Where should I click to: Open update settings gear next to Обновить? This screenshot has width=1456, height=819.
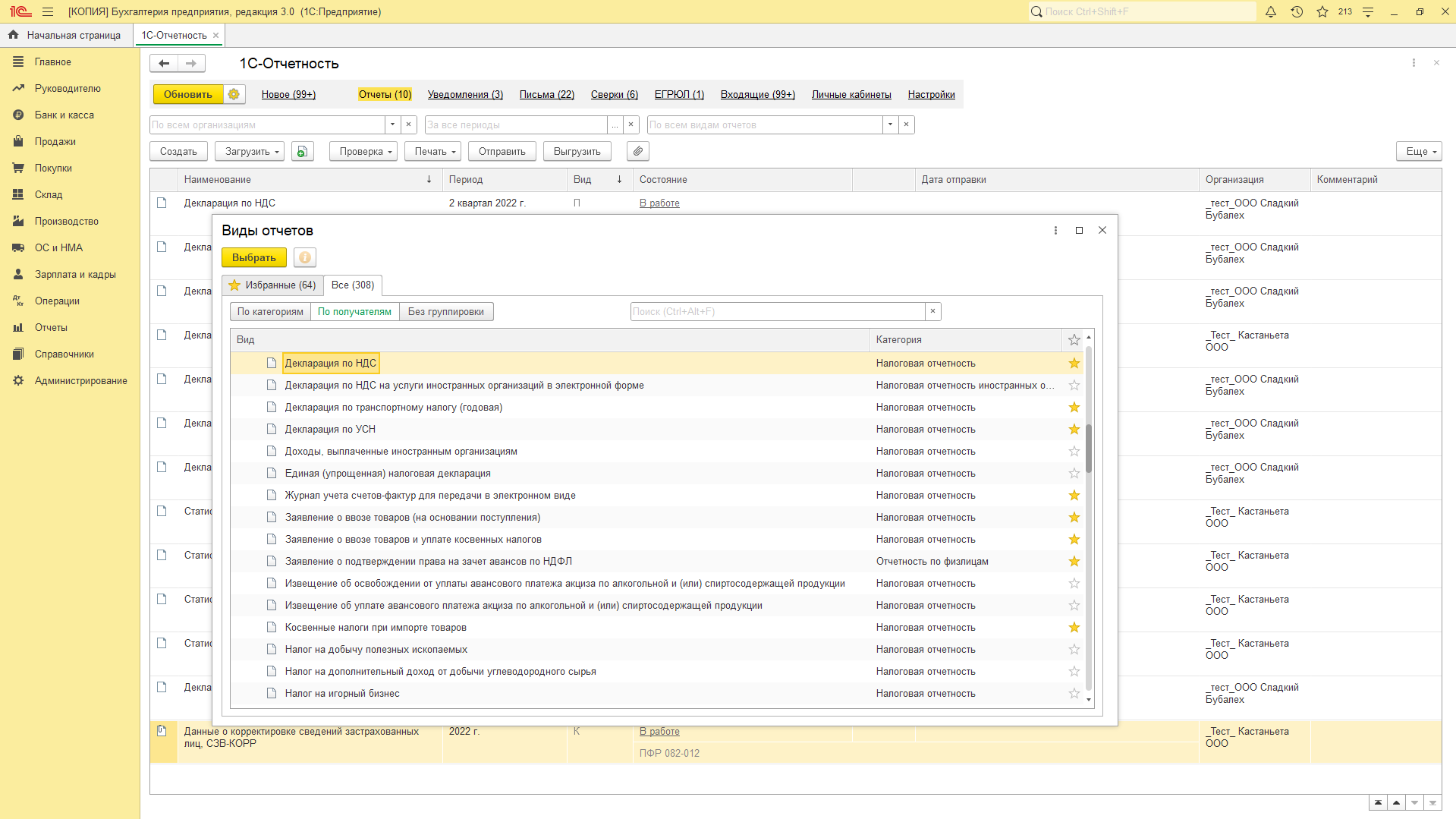point(234,94)
